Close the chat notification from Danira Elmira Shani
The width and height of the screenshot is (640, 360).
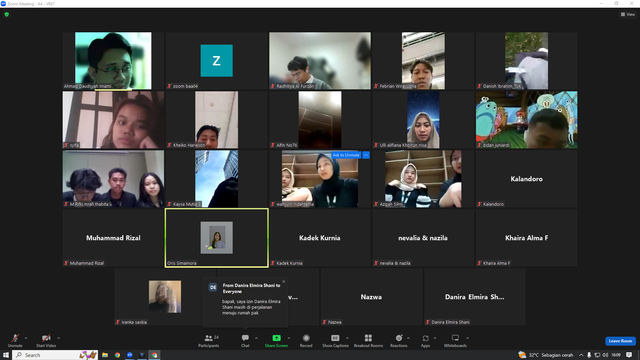pos(284,282)
